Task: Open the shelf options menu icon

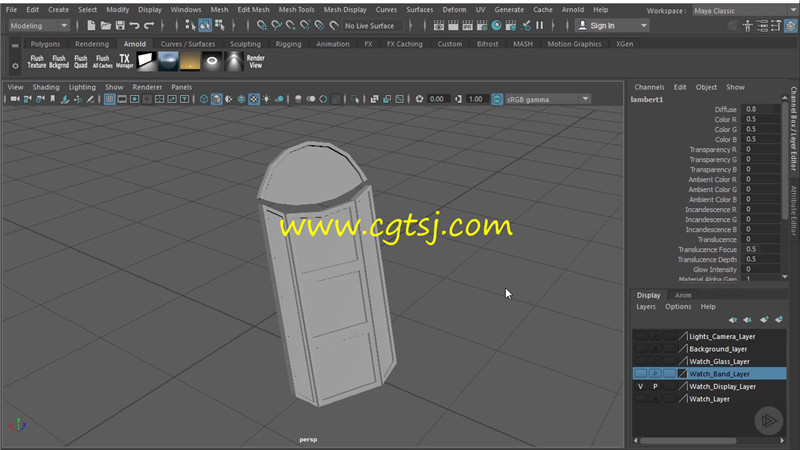Action: 15,65
